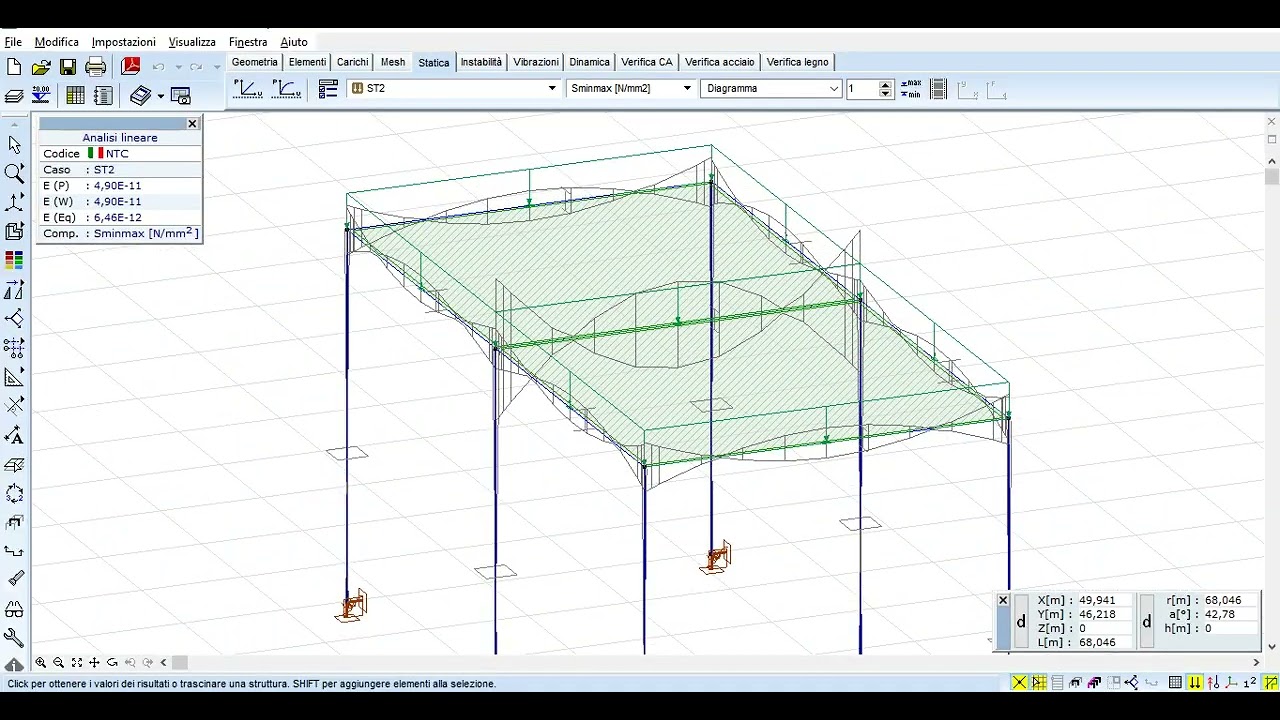Switch to the Instabilità tab
1280x720 pixels.
tap(481, 62)
